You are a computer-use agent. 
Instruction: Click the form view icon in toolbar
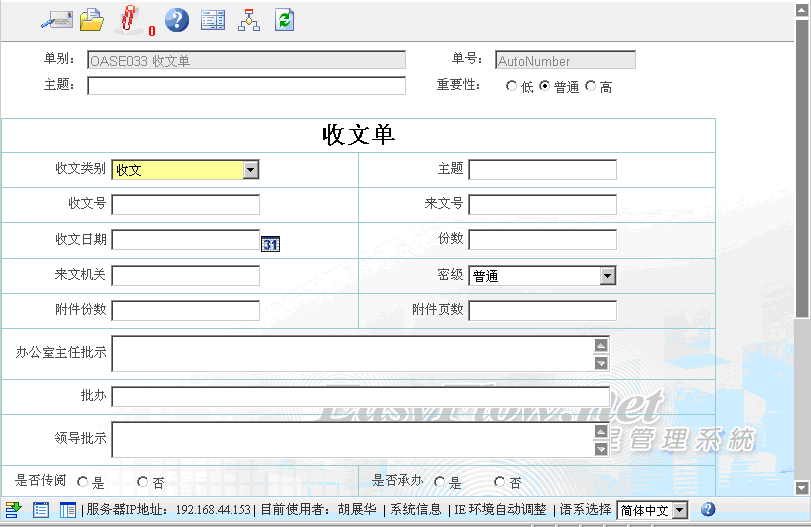[x=213, y=19]
